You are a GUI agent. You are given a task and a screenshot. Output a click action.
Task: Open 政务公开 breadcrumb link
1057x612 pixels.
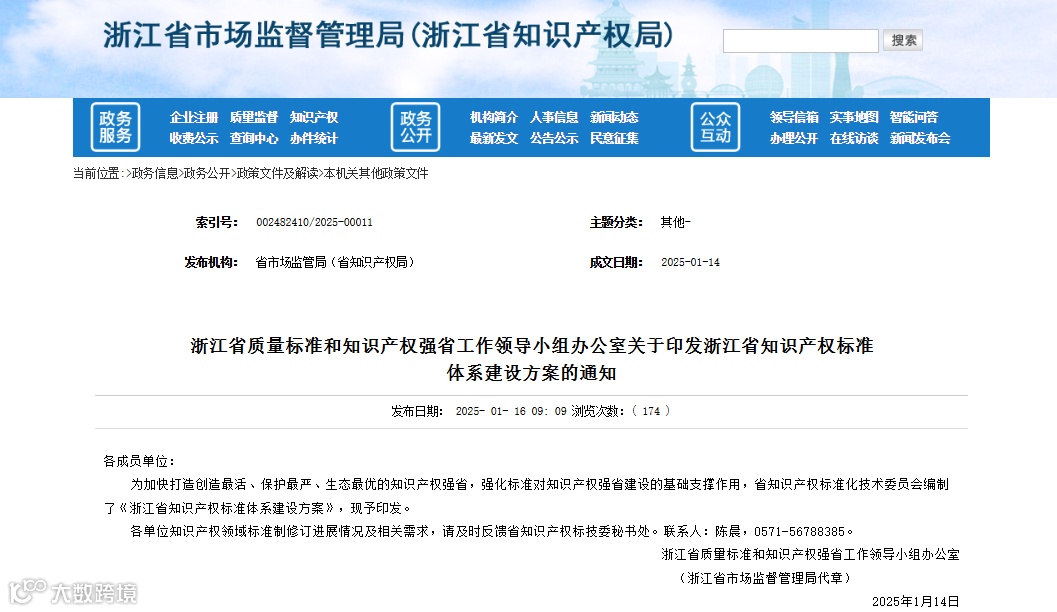[208, 173]
